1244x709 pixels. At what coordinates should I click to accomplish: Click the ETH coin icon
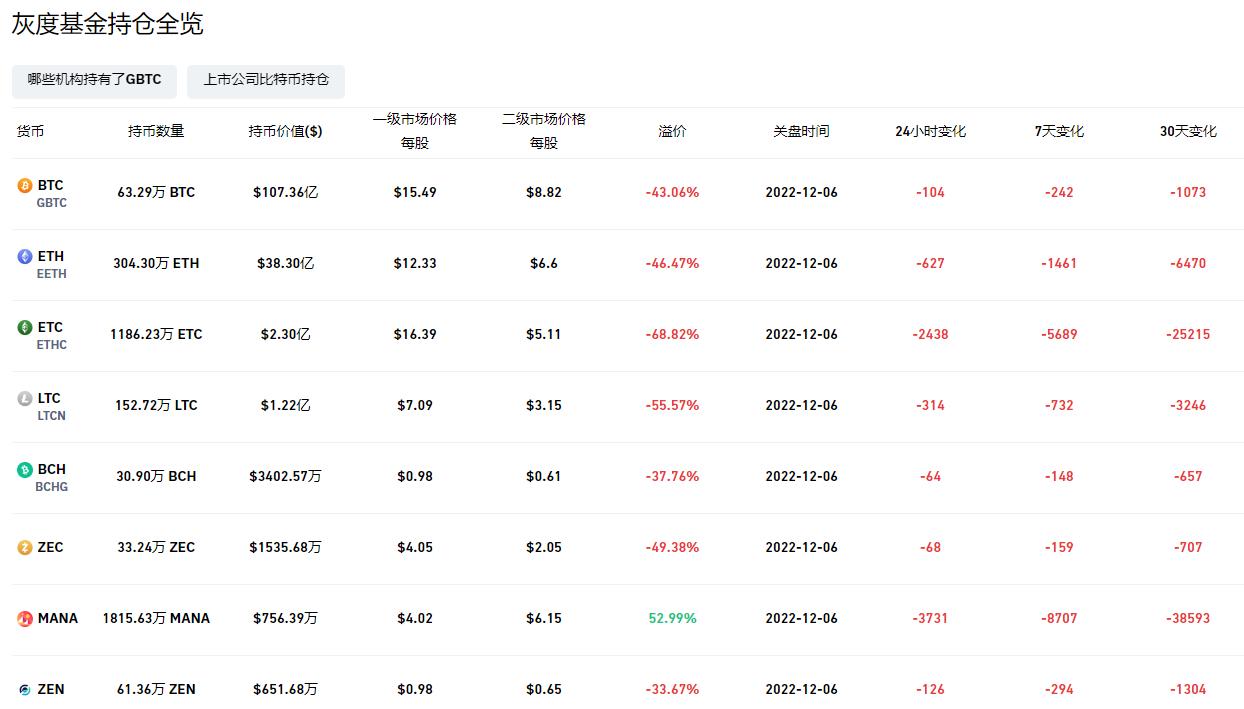click(x=25, y=256)
